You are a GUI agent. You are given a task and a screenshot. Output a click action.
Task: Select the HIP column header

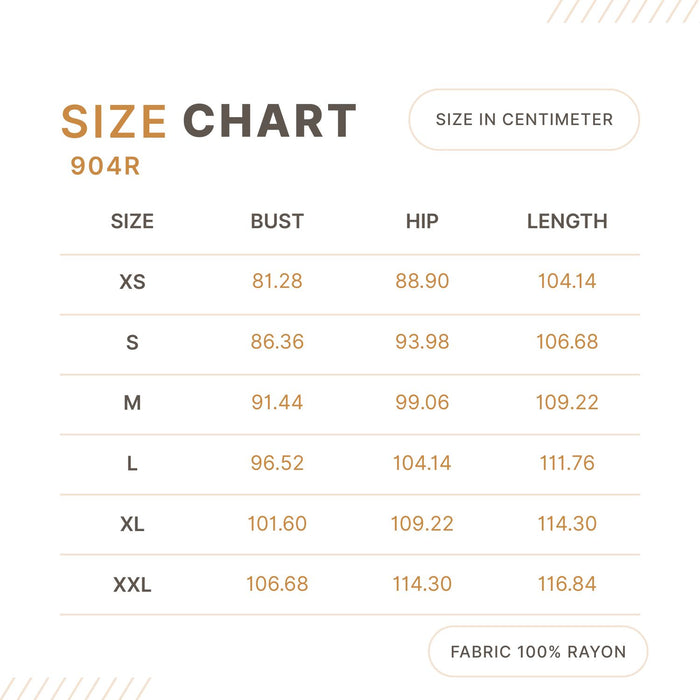click(x=422, y=221)
